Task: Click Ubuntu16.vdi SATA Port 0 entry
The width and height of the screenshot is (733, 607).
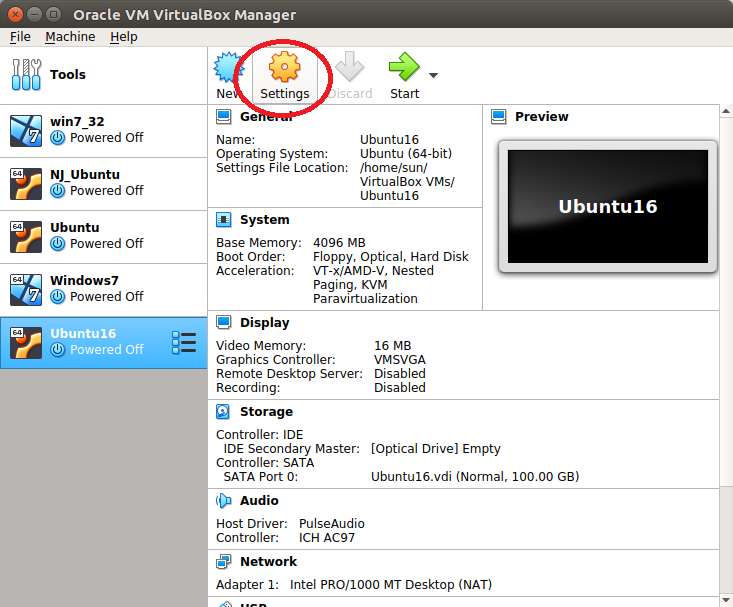Action: (475, 477)
